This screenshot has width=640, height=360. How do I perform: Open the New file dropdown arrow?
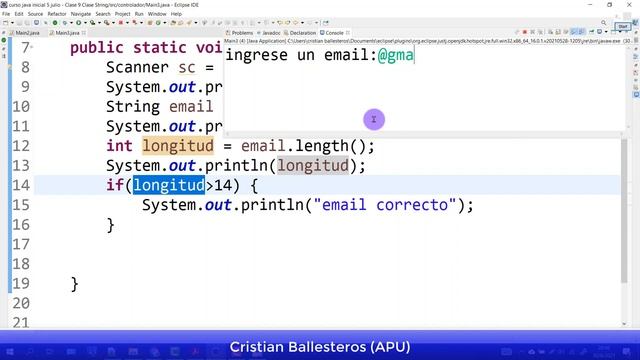coord(12,23)
